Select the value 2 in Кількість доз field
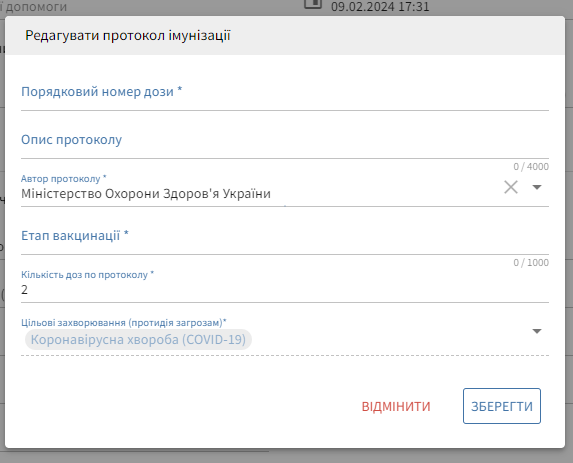Viewport: 573px width, 463px height. click(x=24, y=290)
